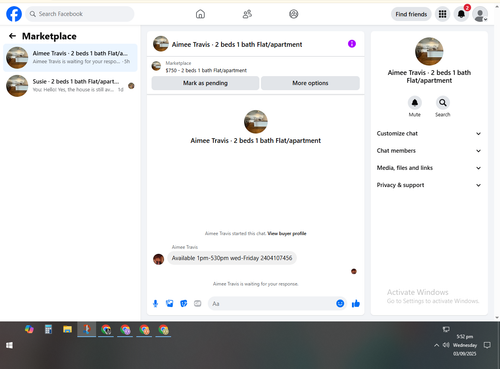Show hidden system tray icons
This screenshot has height=369, width=500.
(x=436, y=345)
